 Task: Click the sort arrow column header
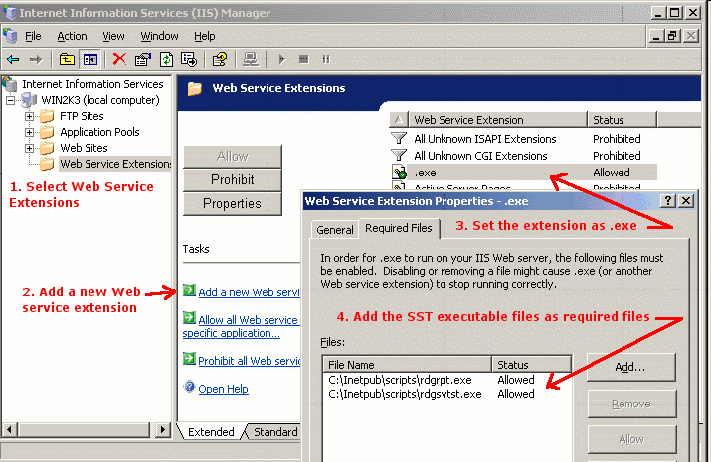click(399, 120)
